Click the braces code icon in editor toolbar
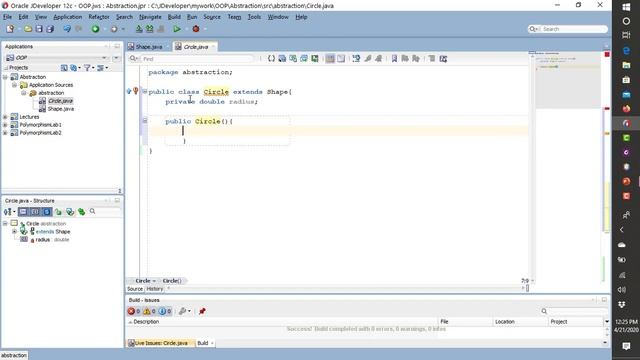This screenshot has width=640, height=360. coord(271,59)
